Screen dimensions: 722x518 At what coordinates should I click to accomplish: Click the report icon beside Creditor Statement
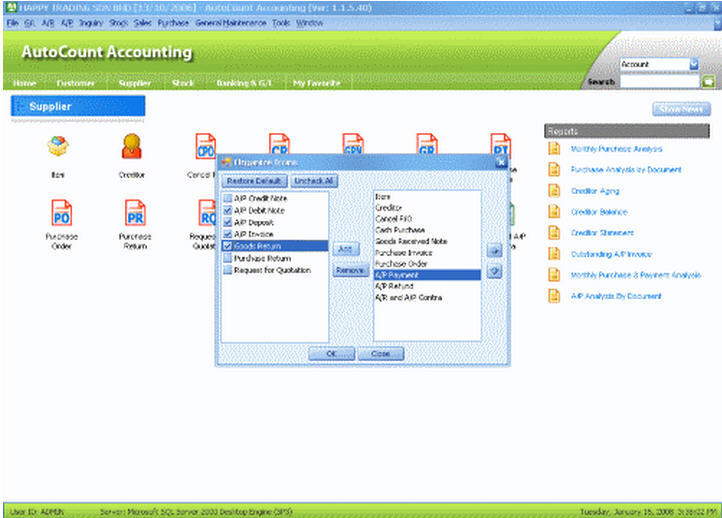[554, 233]
